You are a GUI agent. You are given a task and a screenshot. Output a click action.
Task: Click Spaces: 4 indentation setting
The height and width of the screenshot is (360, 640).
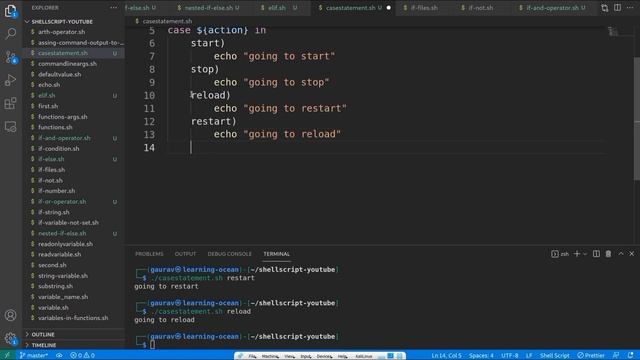pos(481,355)
